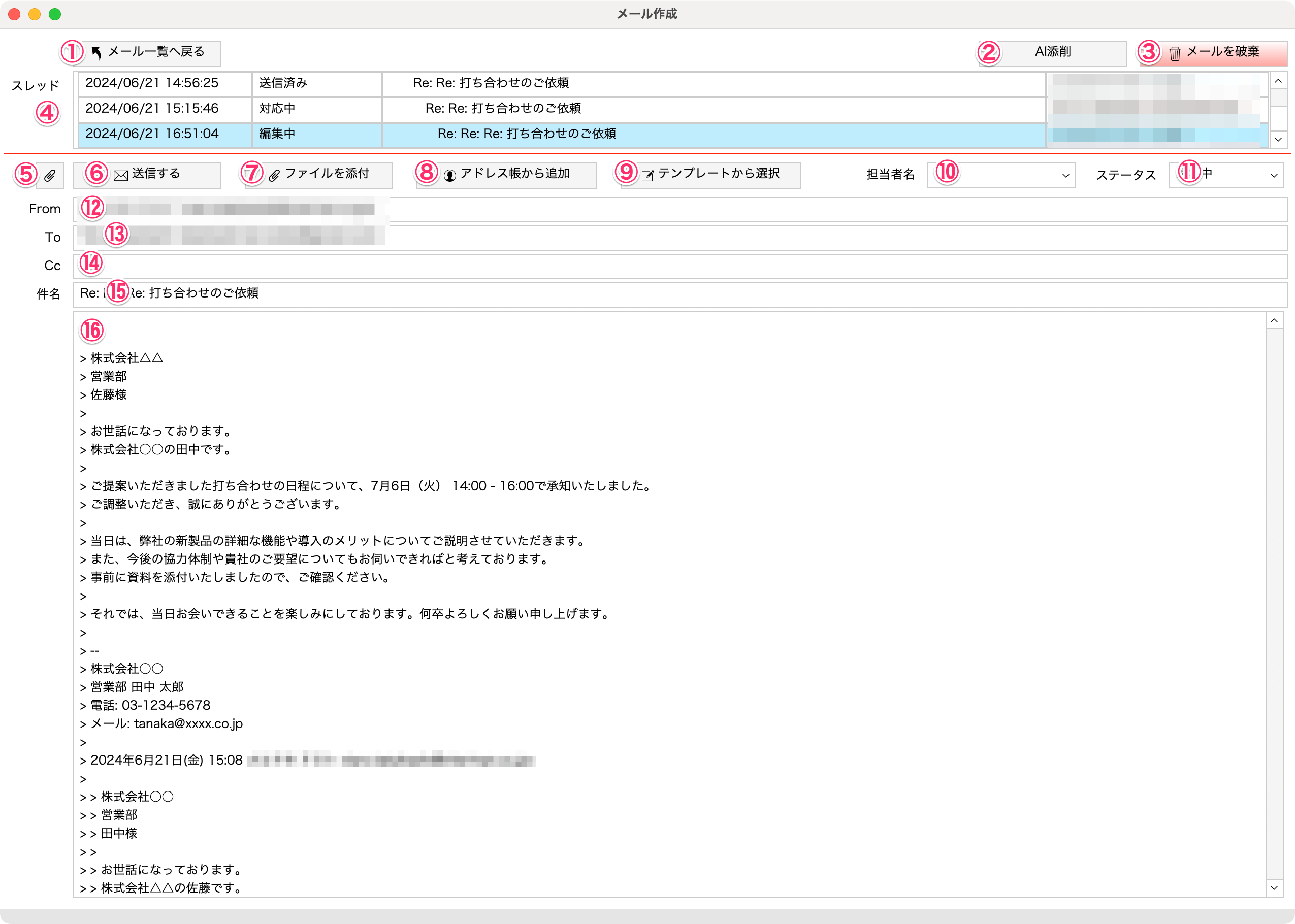
Task: Click the paperclip attachment icon button
Action: click(x=50, y=176)
